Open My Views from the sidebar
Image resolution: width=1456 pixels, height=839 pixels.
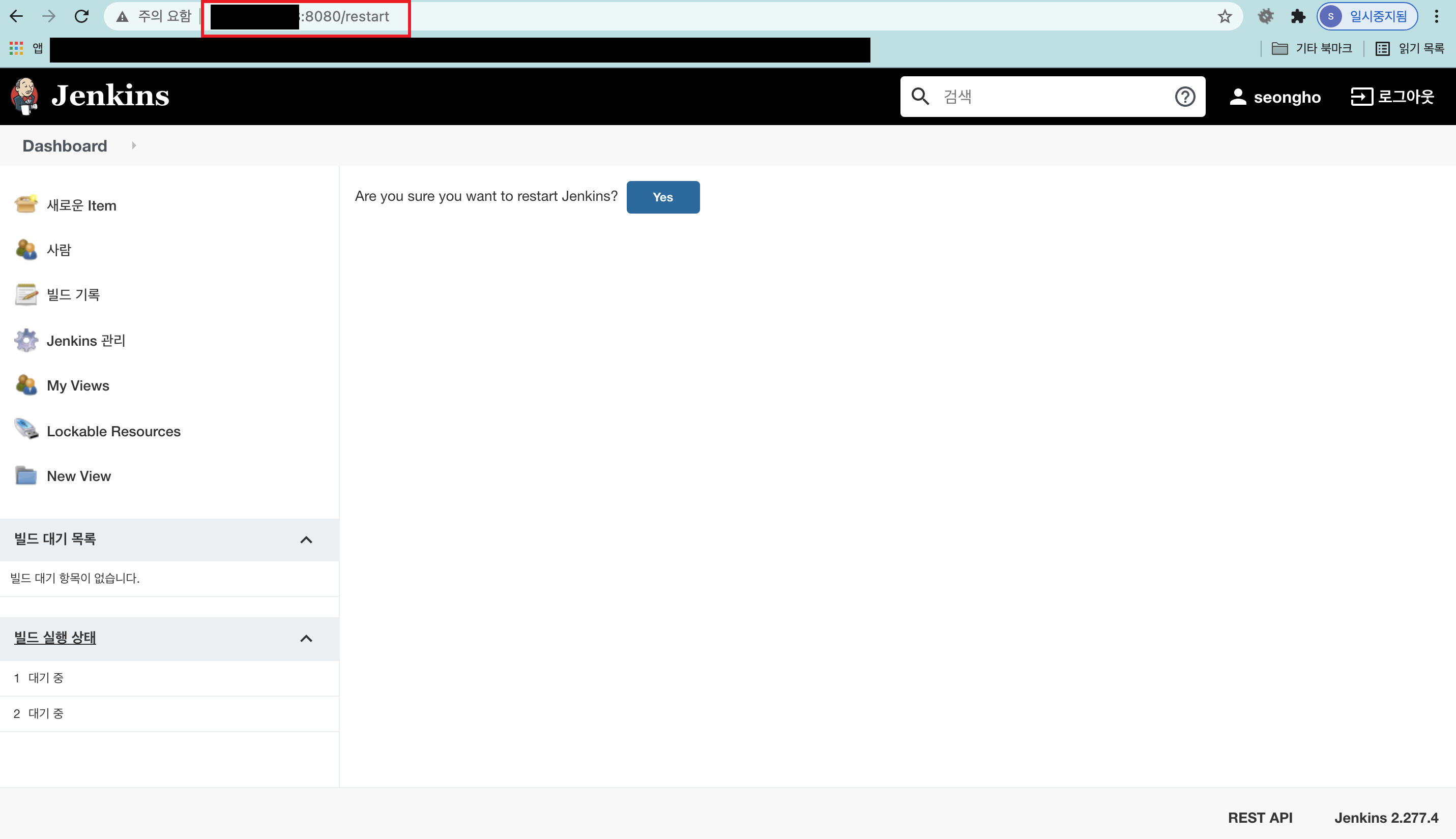coord(78,385)
